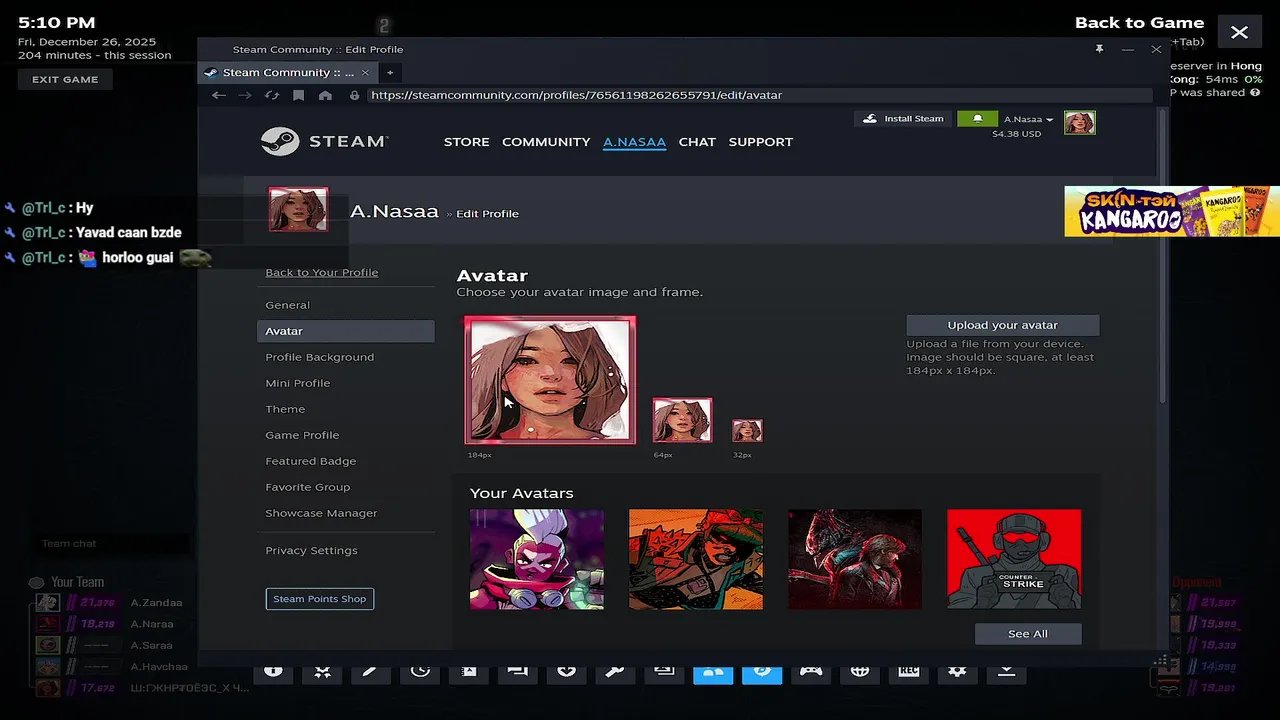Click the page URL address field
This screenshot has height=720, width=1280.
coord(760,95)
